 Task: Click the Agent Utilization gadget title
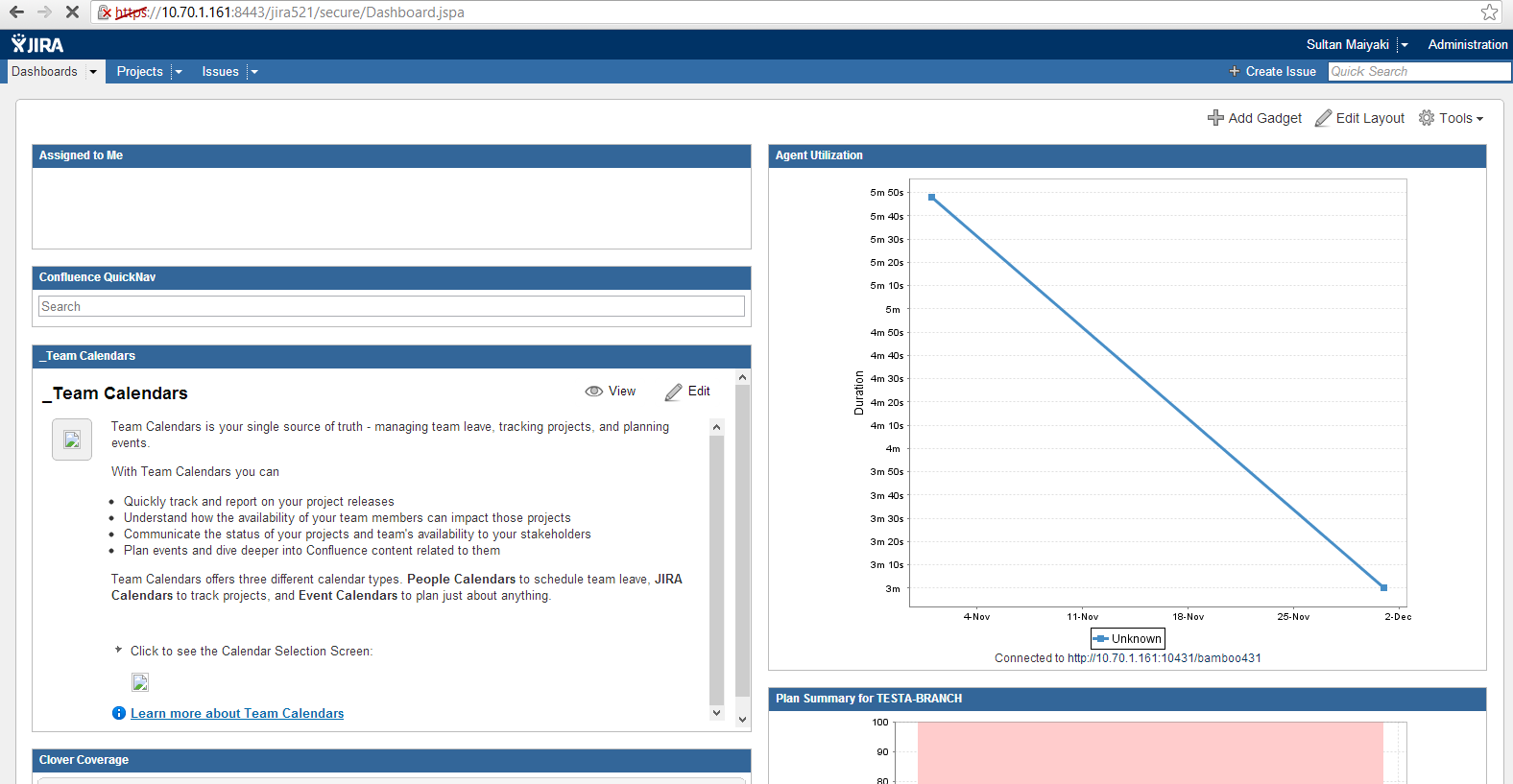pyautogui.click(x=819, y=155)
